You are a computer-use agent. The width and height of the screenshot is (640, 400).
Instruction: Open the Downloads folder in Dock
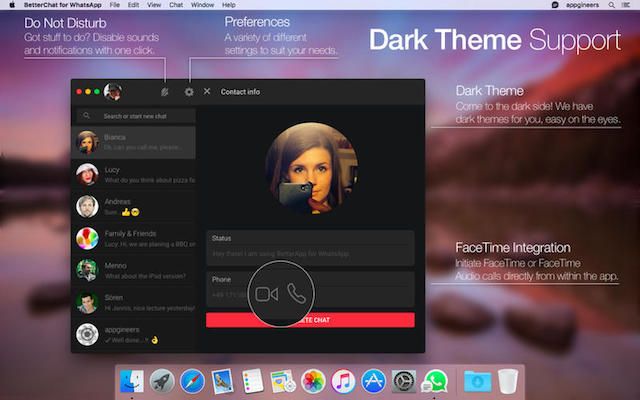tap(477, 381)
